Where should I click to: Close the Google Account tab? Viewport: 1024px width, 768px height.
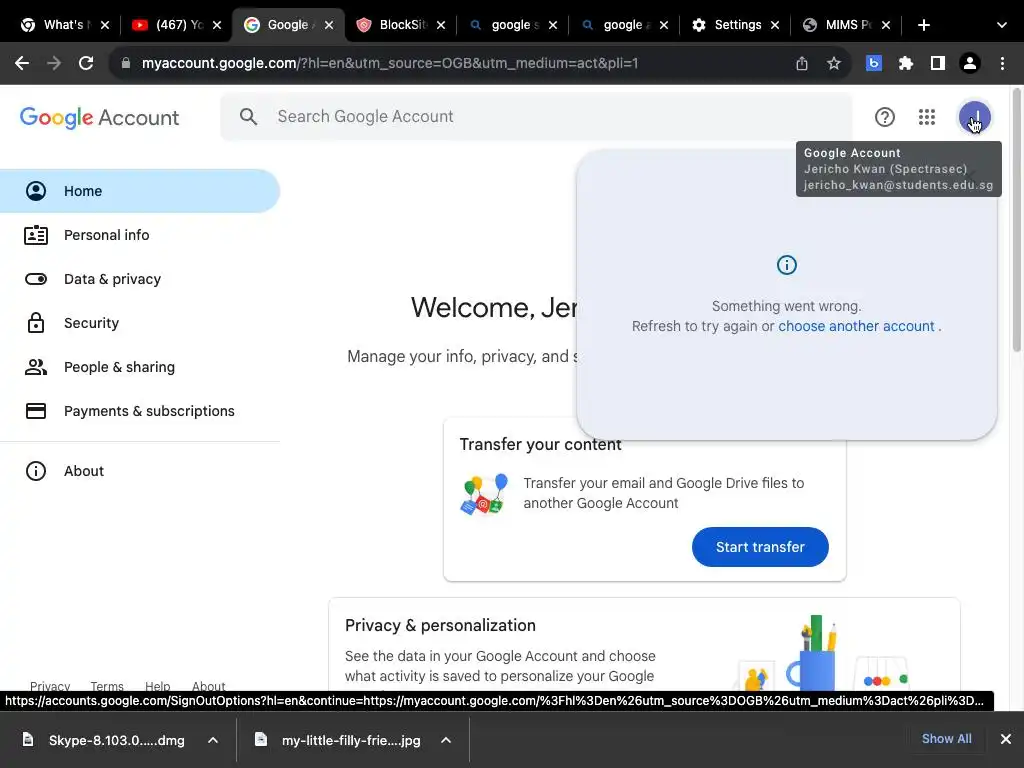329,25
